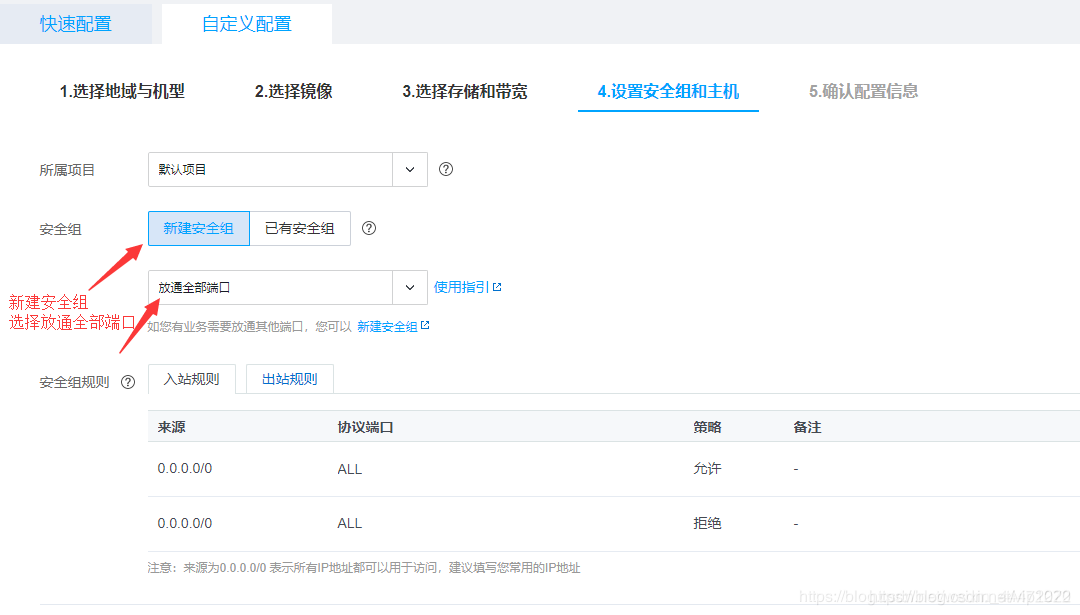Select the 新建安全组 option
The width and height of the screenshot is (1080, 615).
pyautogui.click(x=198, y=228)
